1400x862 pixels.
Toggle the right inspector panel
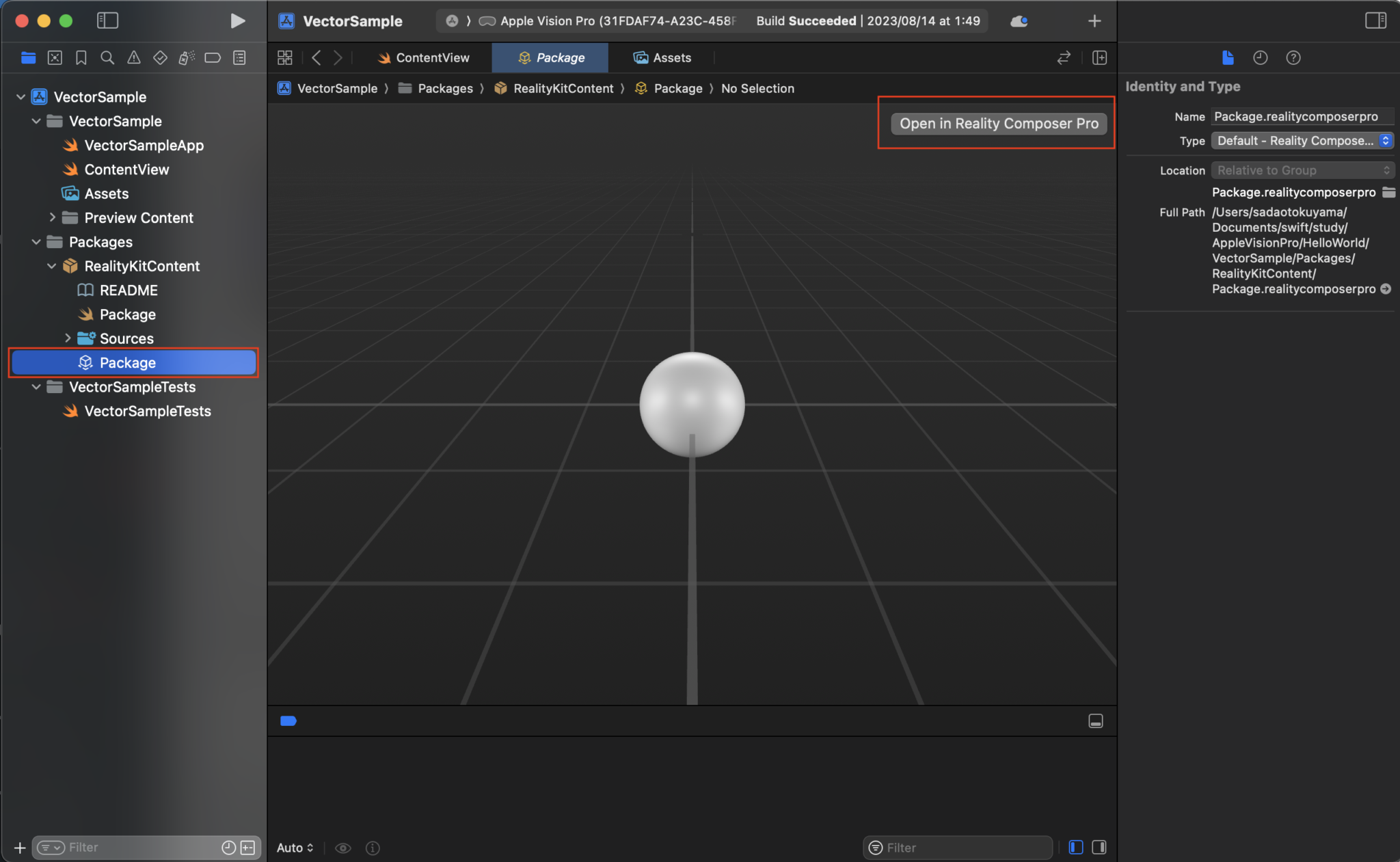pos(1375,20)
